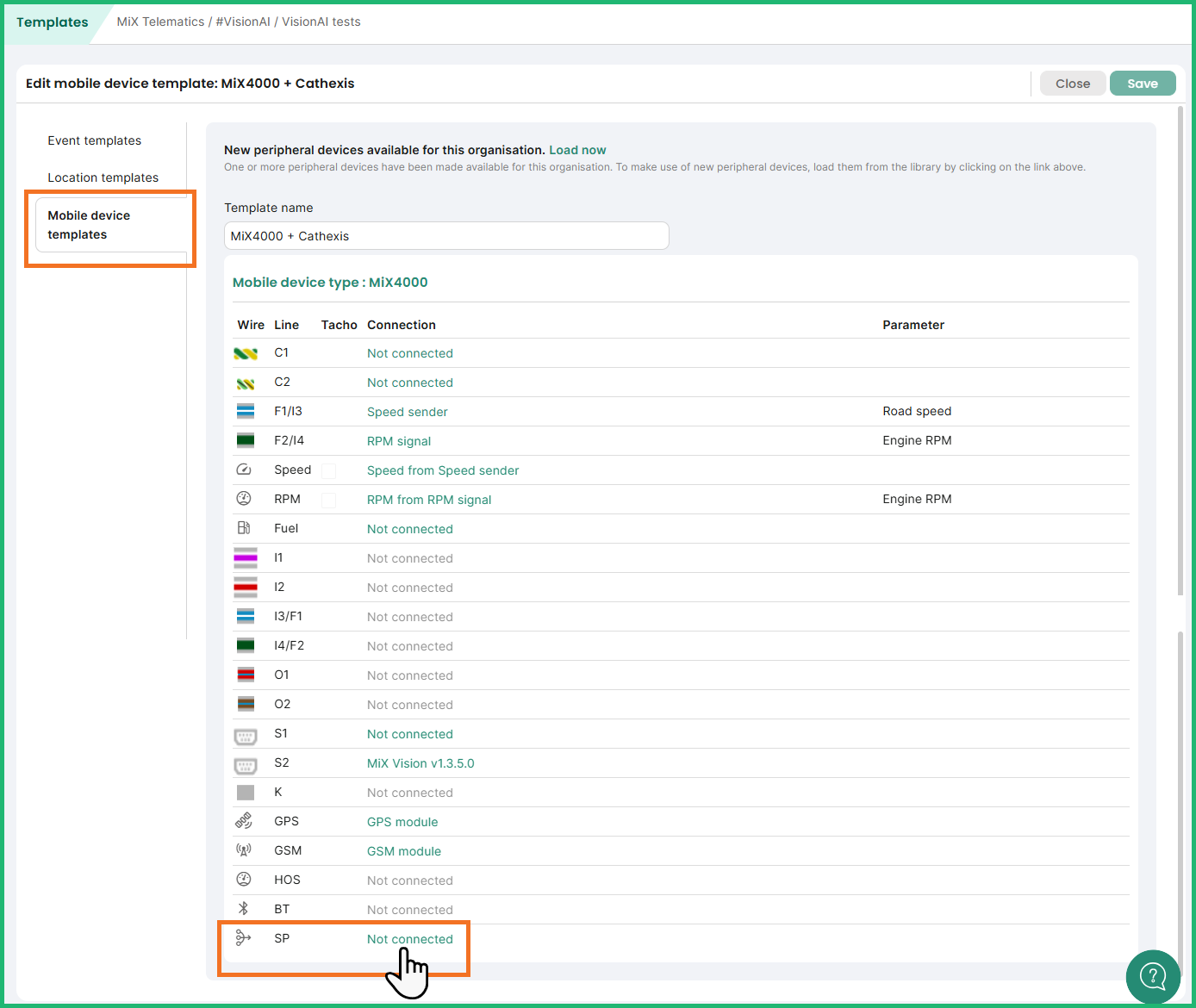The height and width of the screenshot is (1008, 1196).
Task: Click the Mobile device type: MiX4000 heading
Action: tap(330, 283)
